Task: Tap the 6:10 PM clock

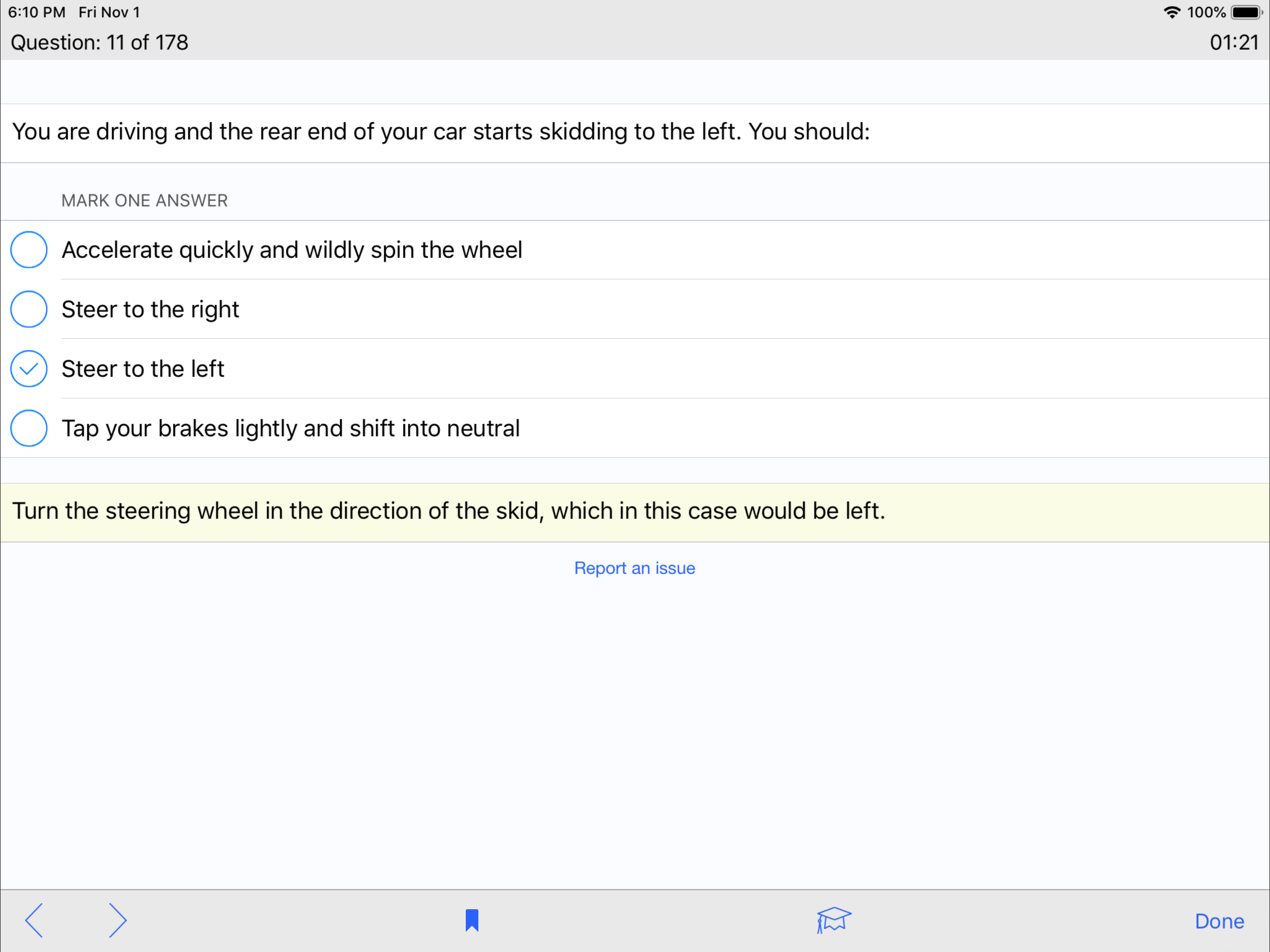Action: tap(37, 12)
